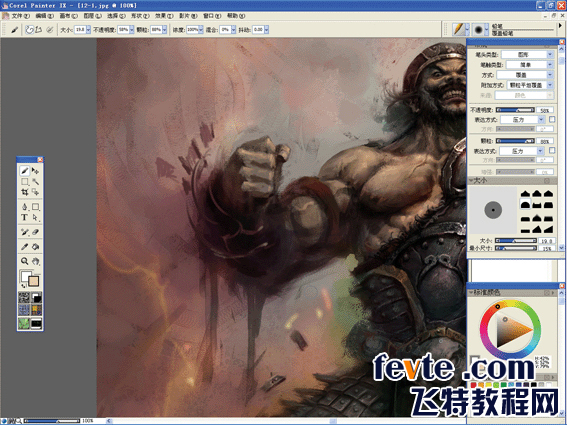This screenshot has width=567, height=425.
Task: Open the 不透明度 opacity dropdown in property bar
Action: 132,30
